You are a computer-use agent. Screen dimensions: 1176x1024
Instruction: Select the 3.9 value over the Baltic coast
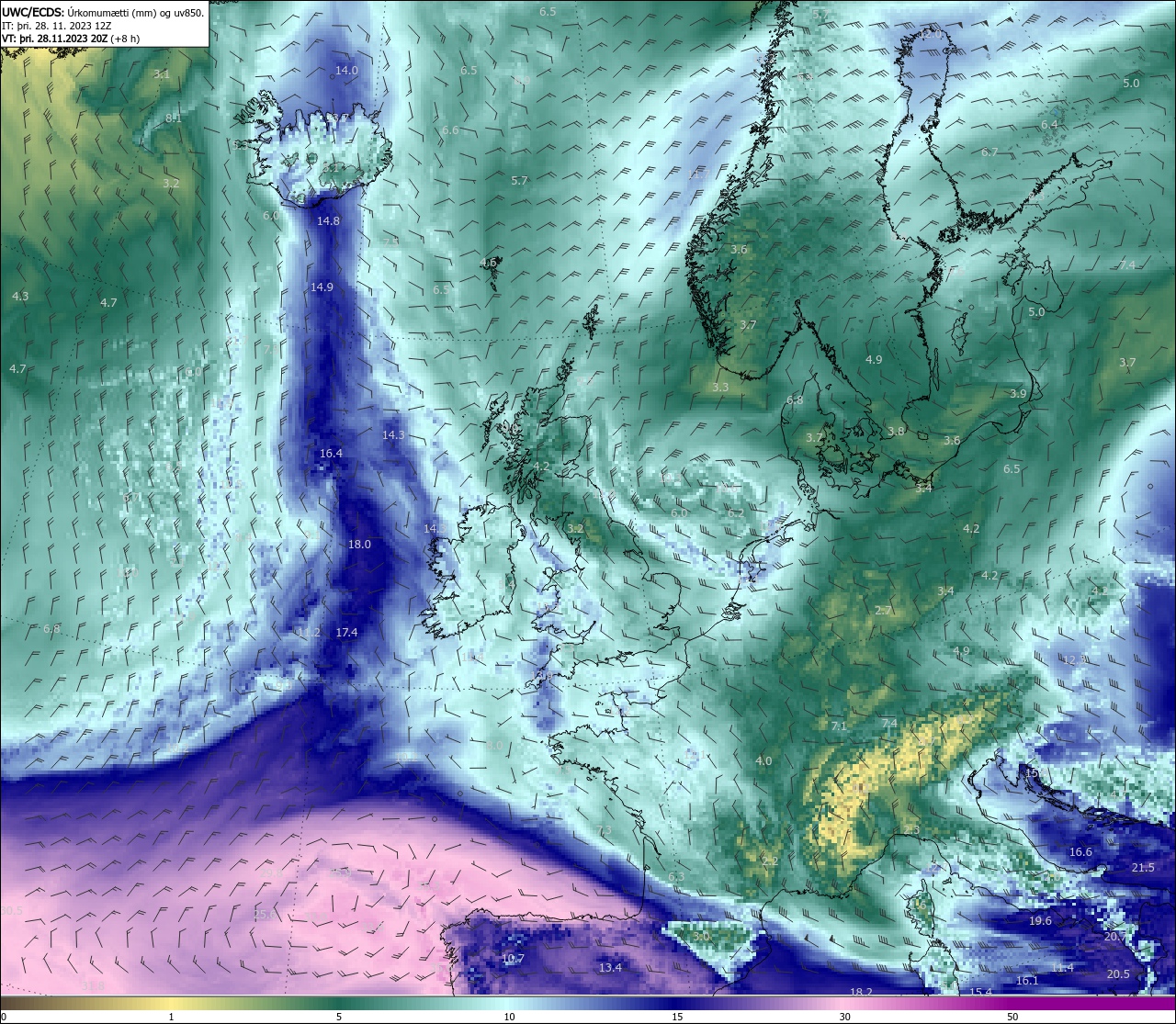[x=1018, y=394]
